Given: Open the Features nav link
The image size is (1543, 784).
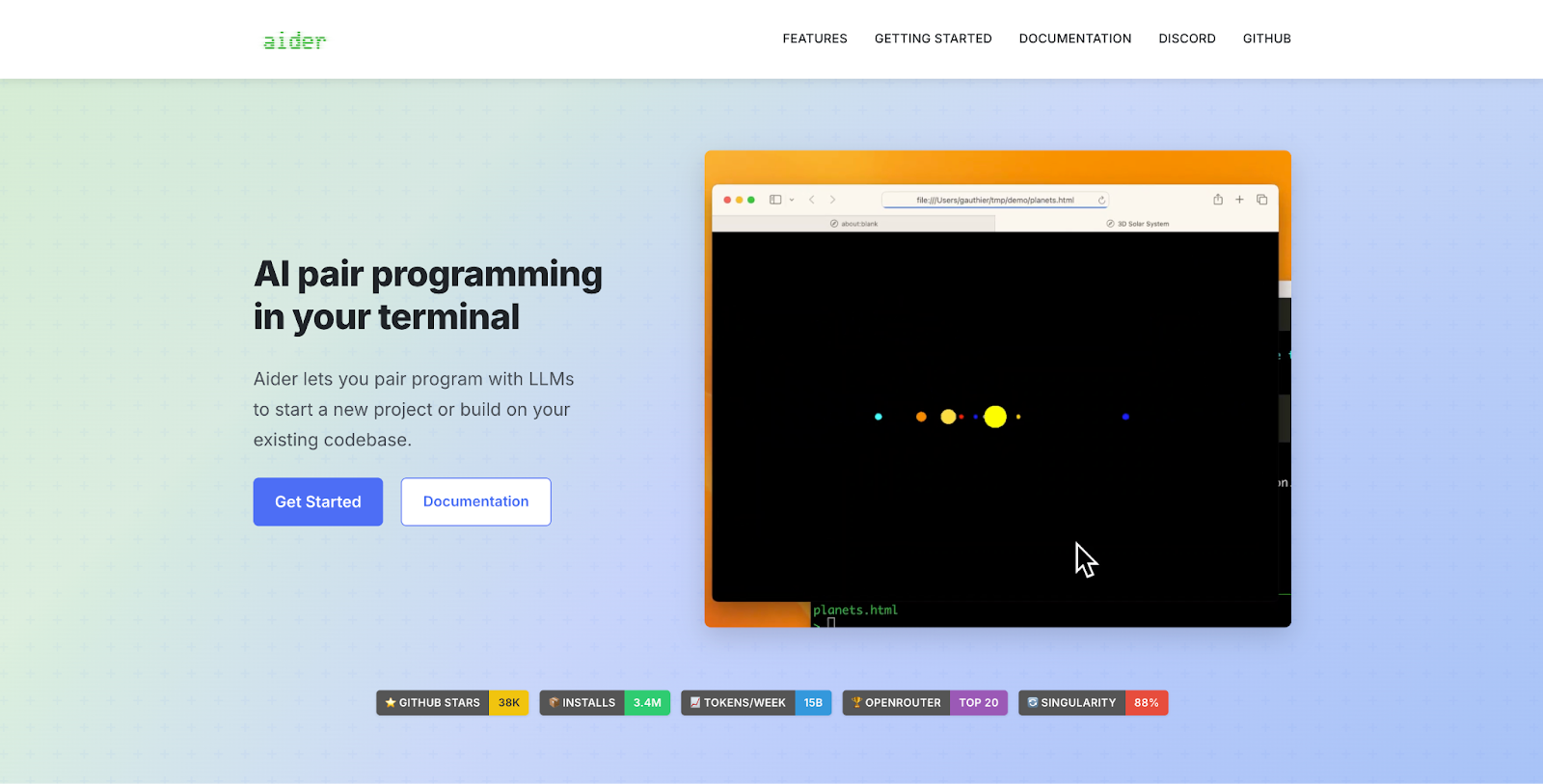Looking at the screenshot, I should coord(815,39).
